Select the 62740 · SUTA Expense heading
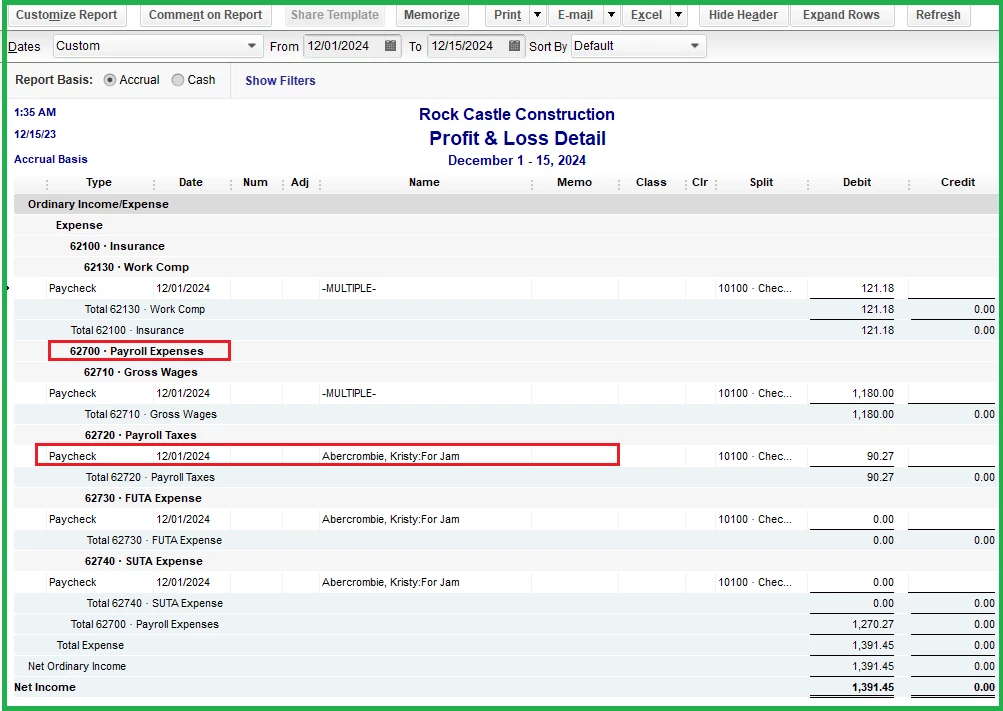Screen dimensions: 1003x711 click(144, 561)
